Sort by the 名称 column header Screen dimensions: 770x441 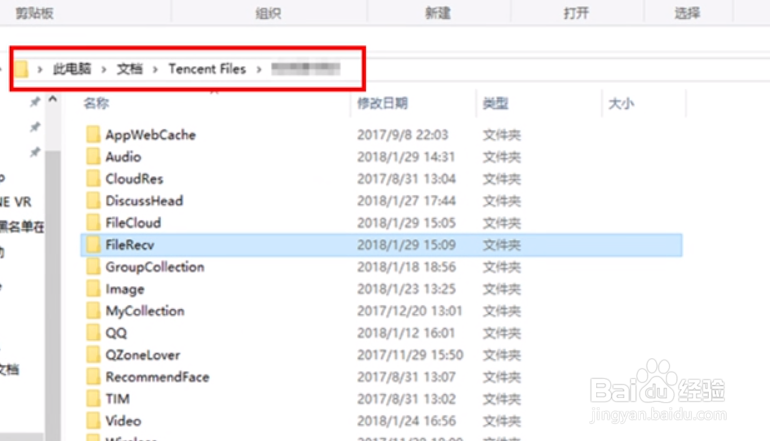pyautogui.click(x=96, y=103)
